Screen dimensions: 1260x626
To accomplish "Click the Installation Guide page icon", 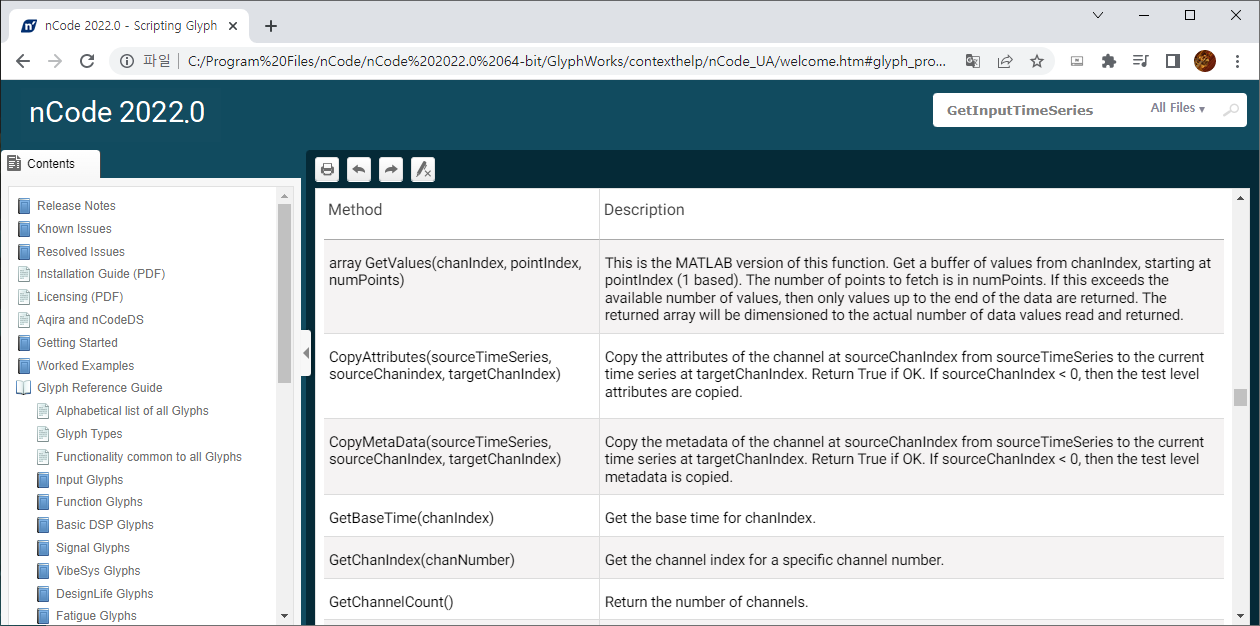I will (x=25, y=274).
